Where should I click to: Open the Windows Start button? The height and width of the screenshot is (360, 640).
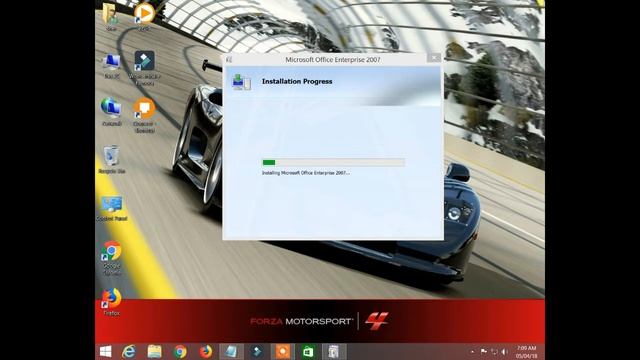click(105, 351)
